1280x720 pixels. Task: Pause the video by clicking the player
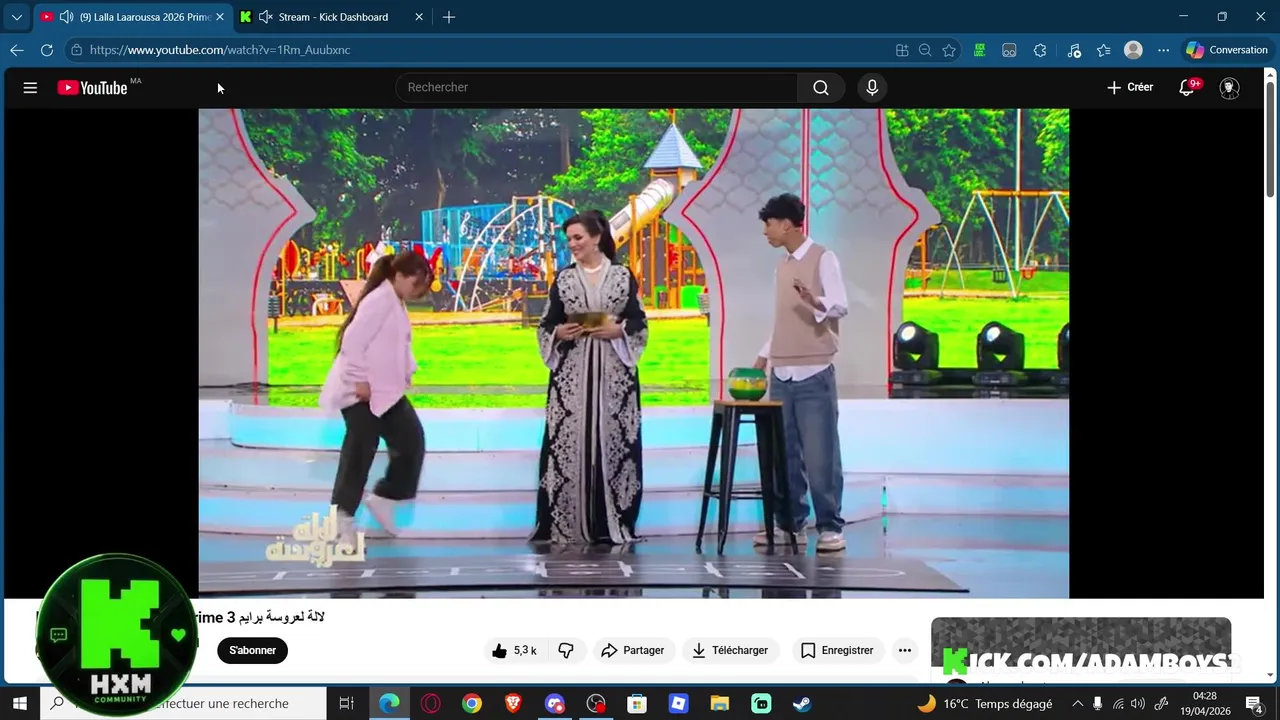click(633, 353)
